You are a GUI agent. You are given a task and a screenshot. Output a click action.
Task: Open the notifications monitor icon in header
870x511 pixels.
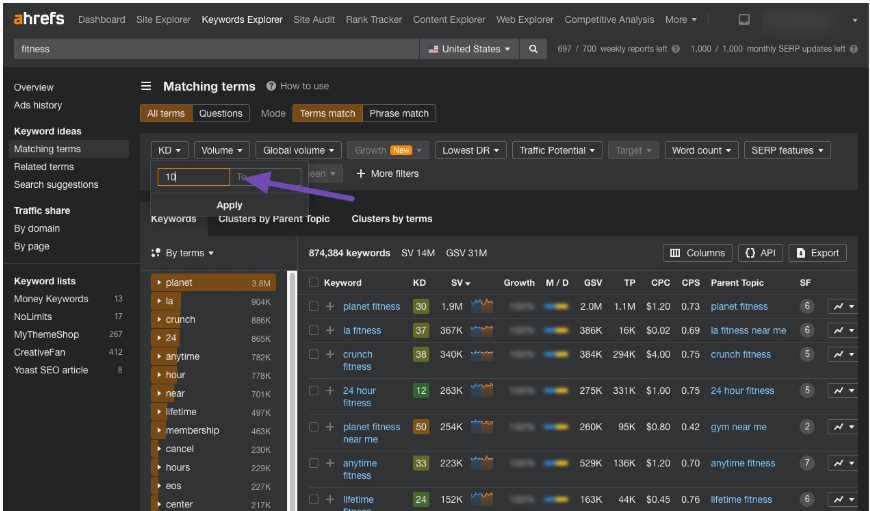[x=744, y=19]
